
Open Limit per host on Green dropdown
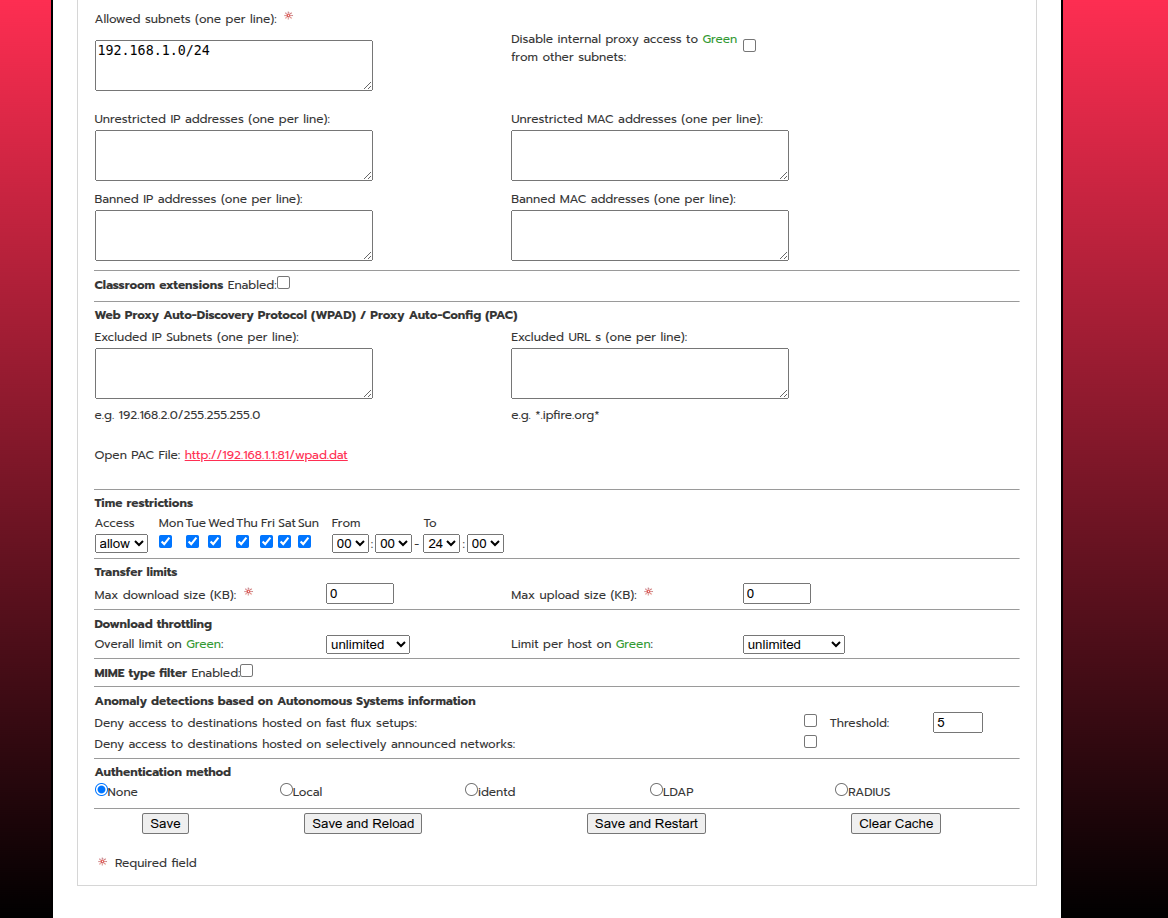[x=793, y=645]
